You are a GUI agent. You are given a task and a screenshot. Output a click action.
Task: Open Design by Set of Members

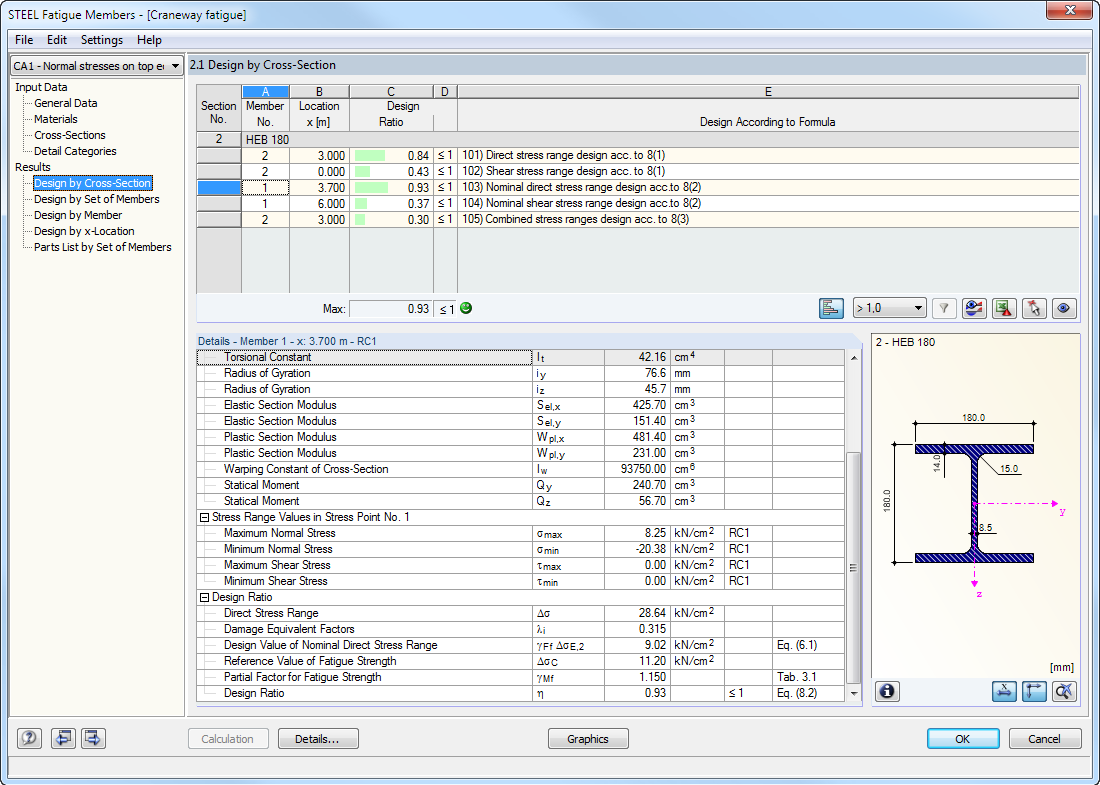(x=97, y=199)
